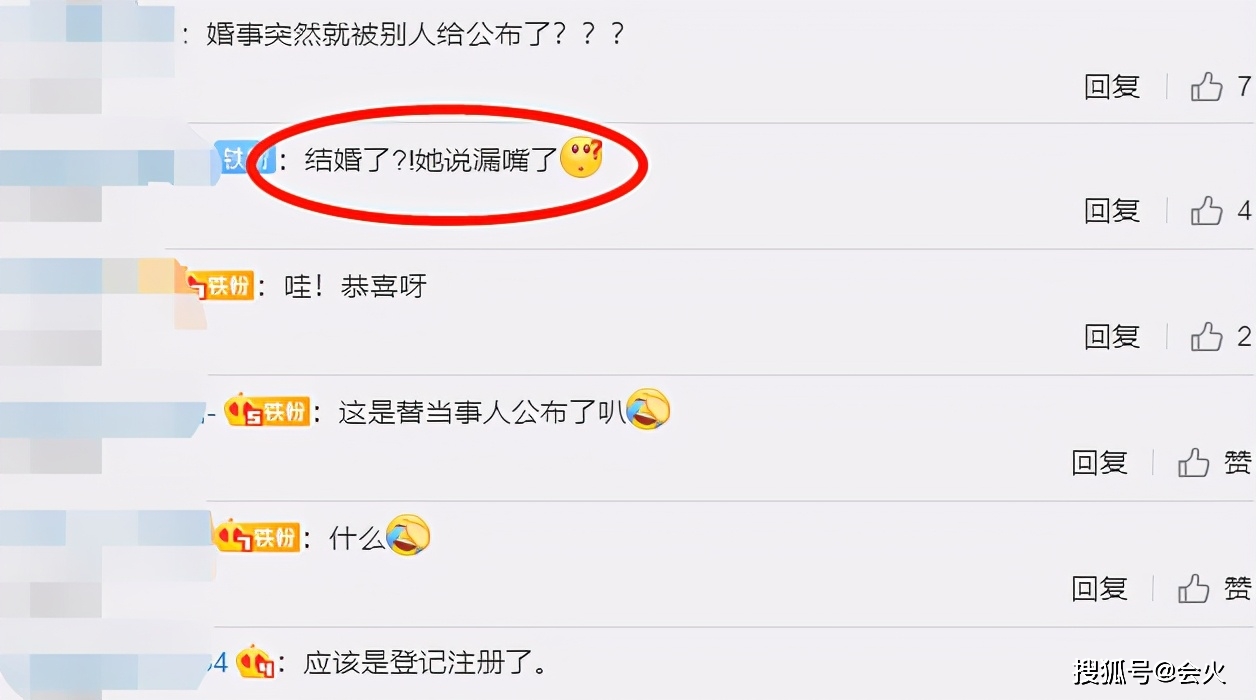Like the comment with 7 thumbs up

click(x=1207, y=87)
